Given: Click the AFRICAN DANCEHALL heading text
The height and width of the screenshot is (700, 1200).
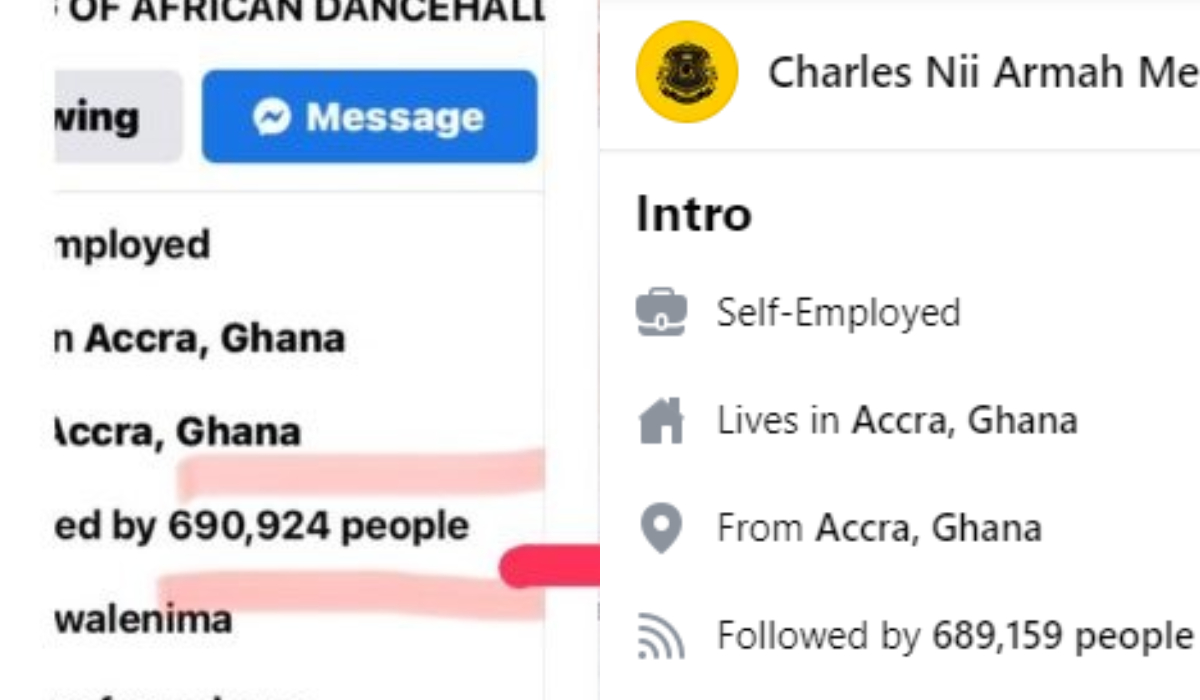Looking at the screenshot, I should point(339,12).
